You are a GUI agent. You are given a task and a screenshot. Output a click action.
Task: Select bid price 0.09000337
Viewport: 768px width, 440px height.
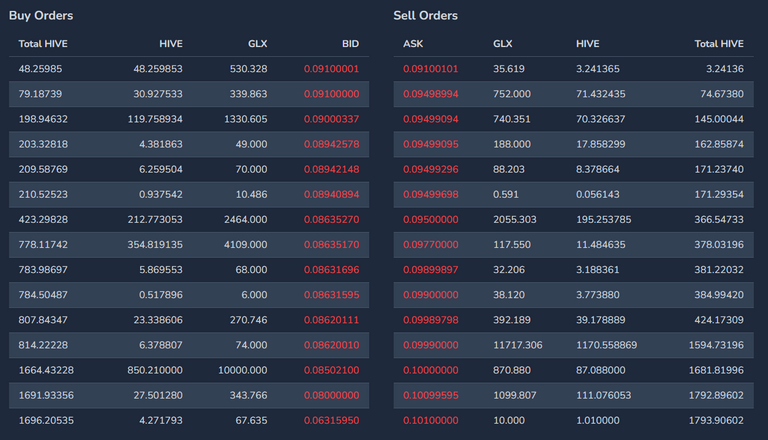332,119
